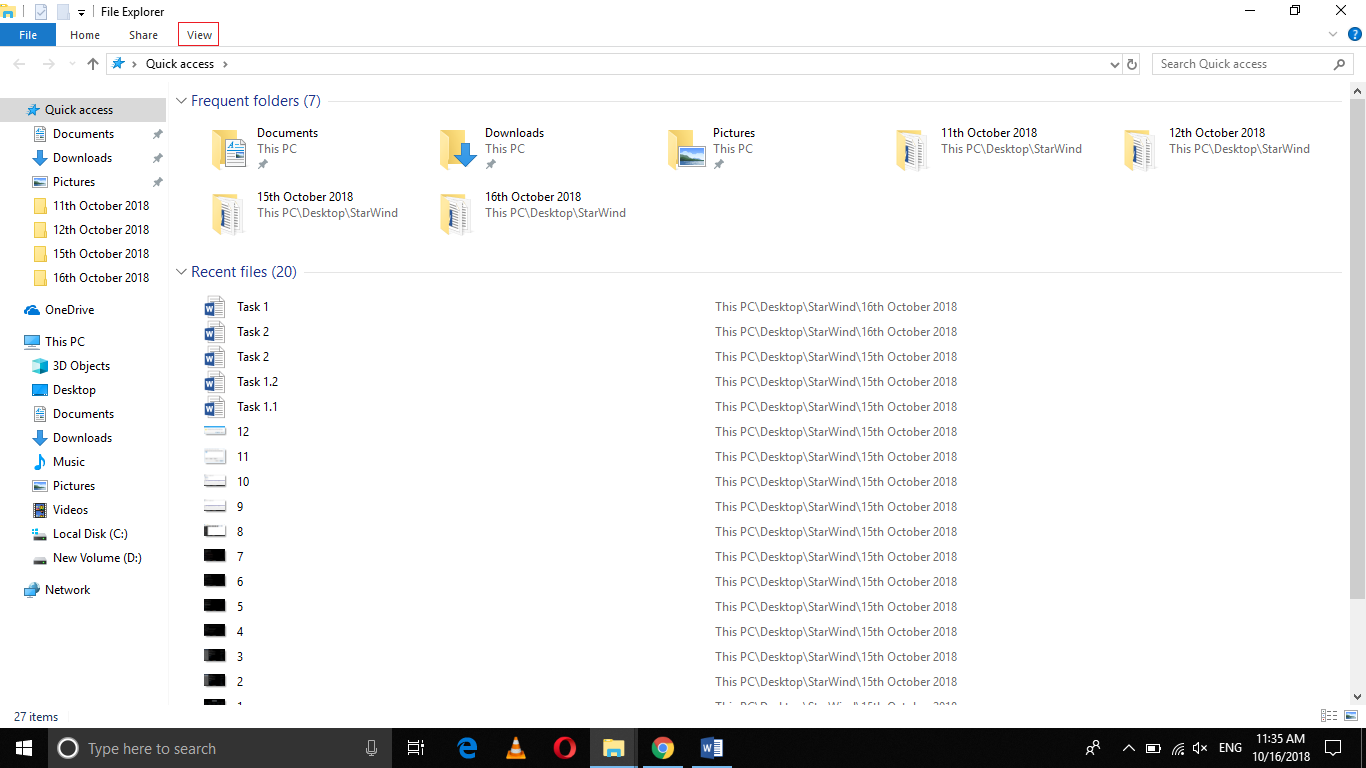The image size is (1366, 768).
Task: Open the Share tab
Action: click(142, 33)
